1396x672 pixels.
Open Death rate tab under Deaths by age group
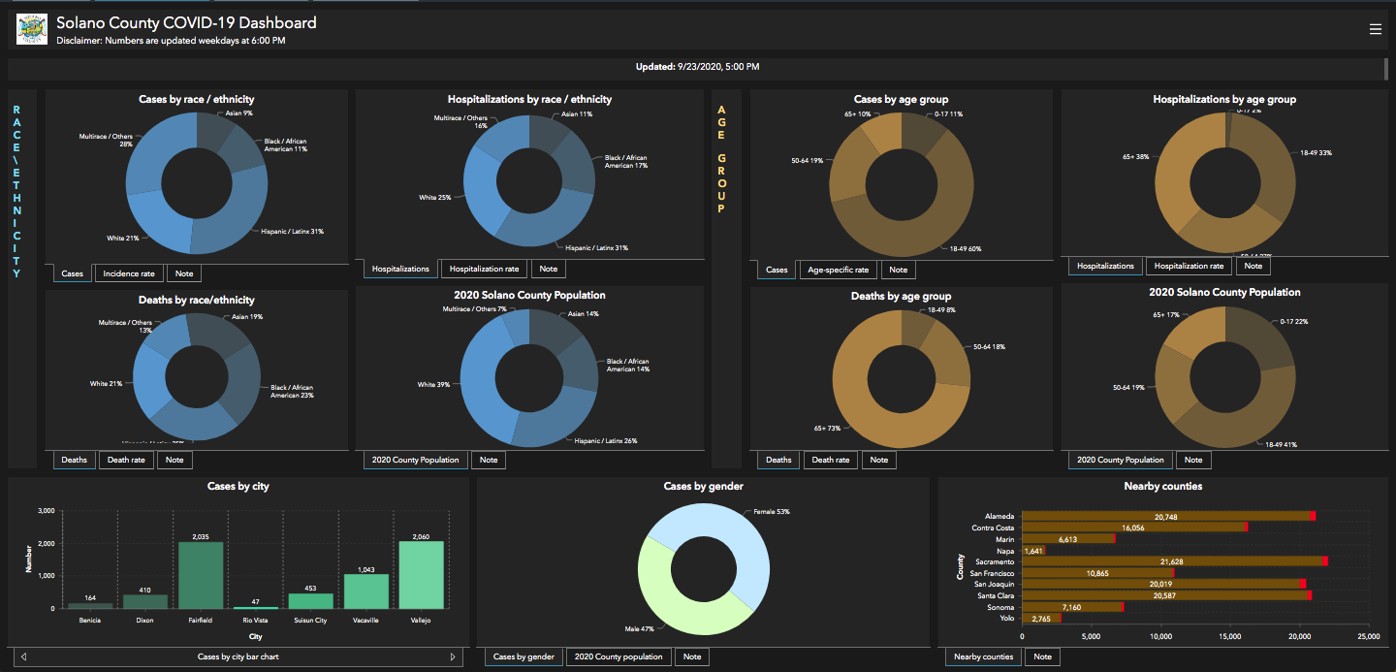(x=830, y=460)
